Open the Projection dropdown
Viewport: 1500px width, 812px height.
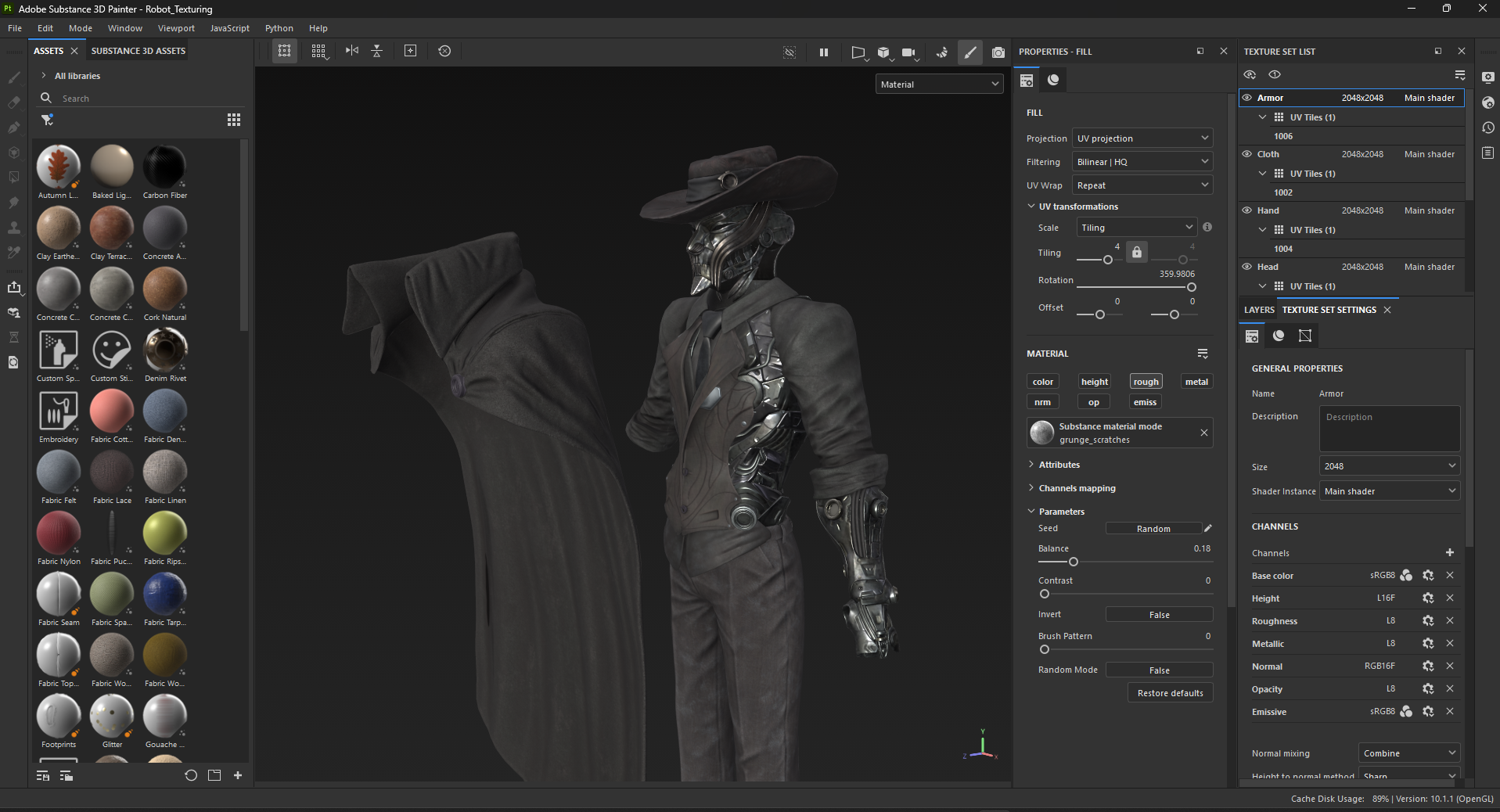[x=1142, y=138]
